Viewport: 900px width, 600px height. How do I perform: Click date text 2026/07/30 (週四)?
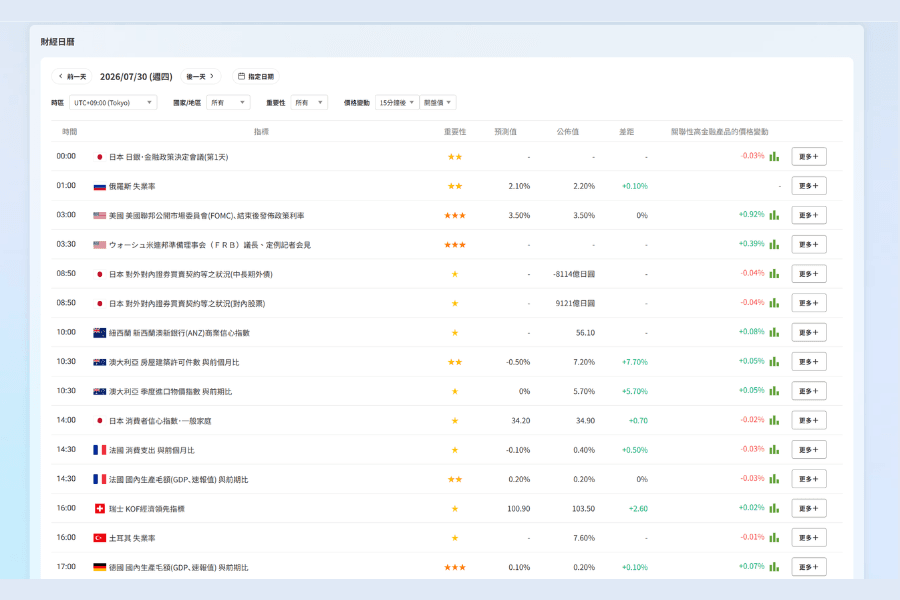tap(136, 76)
